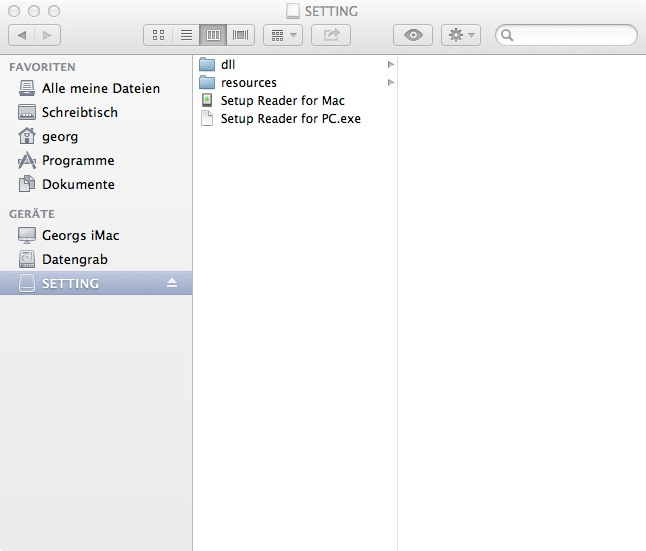Screen dimensions: 646x551
Task: Select Setup Reader for Mac
Action: 295,101
